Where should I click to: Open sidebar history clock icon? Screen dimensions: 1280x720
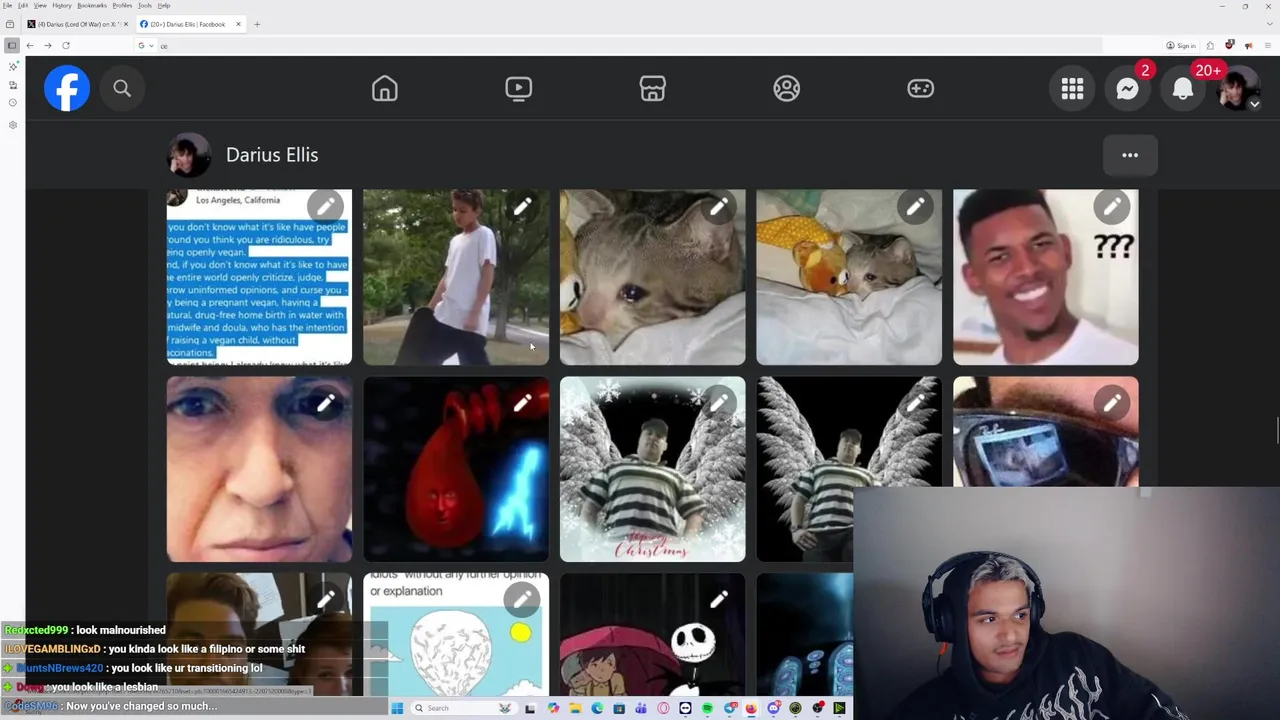(12, 103)
